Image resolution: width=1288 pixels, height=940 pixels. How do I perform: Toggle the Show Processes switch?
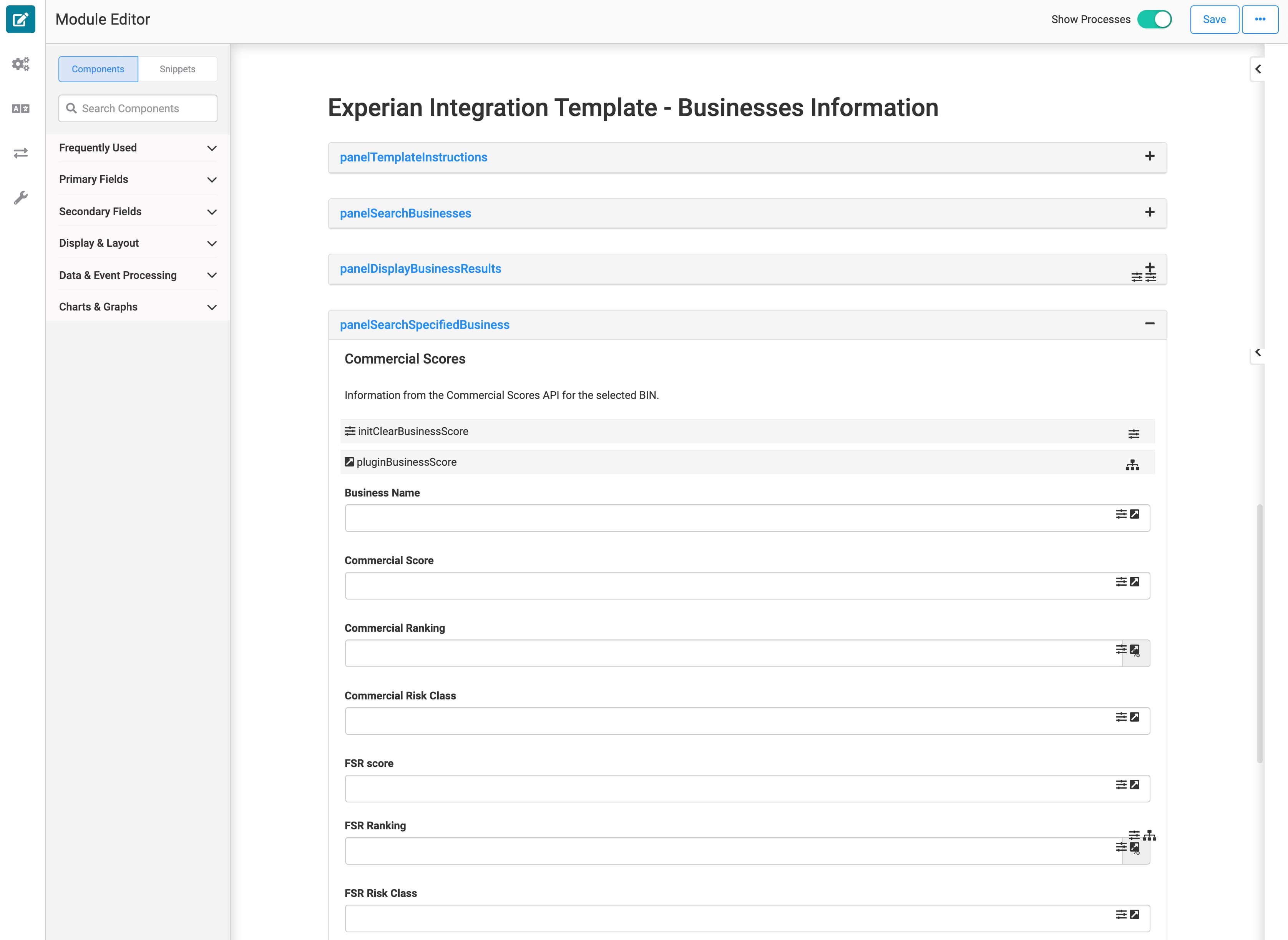[x=1154, y=19]
